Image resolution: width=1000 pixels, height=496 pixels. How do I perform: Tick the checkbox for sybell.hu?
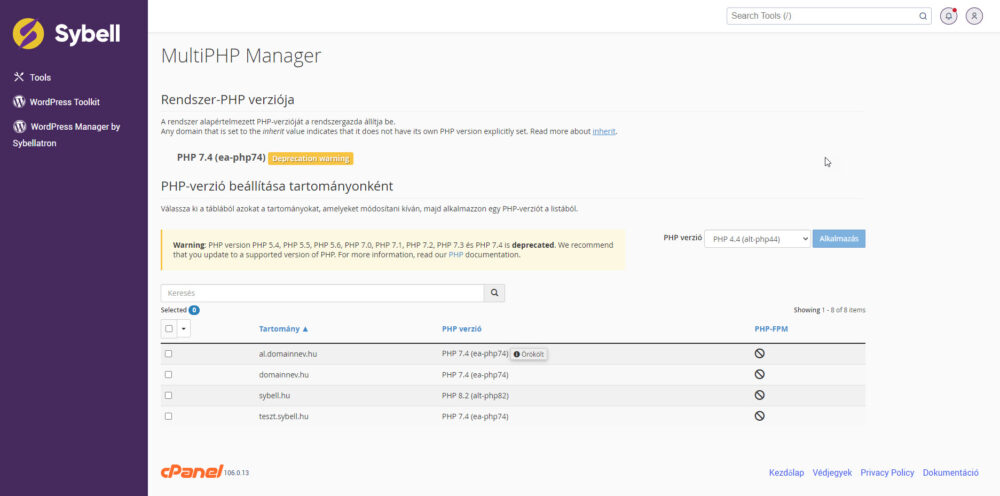(x=168, y=395)
